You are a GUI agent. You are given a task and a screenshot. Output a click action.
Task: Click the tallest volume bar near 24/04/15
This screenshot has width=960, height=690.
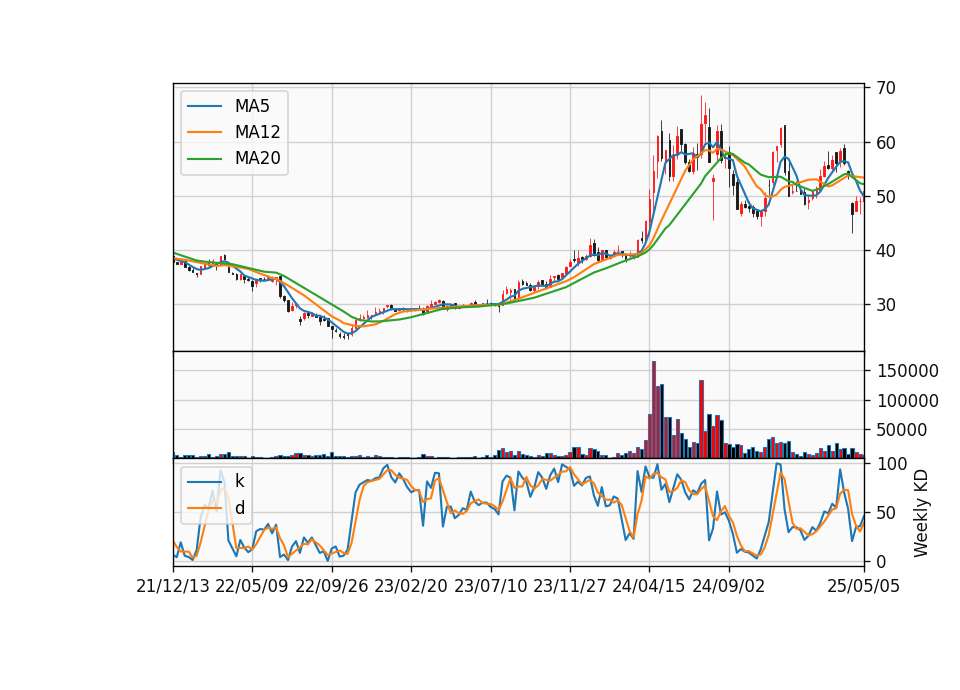click(x=654, y=410)
